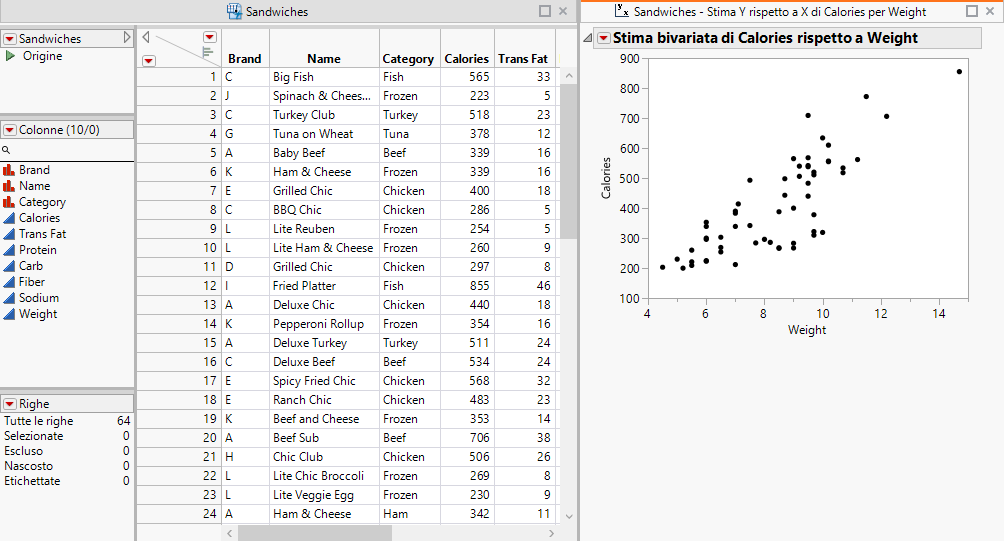Click the Calories continuous modeling type icon
1004x541 pixels.
tap(9, 218)
